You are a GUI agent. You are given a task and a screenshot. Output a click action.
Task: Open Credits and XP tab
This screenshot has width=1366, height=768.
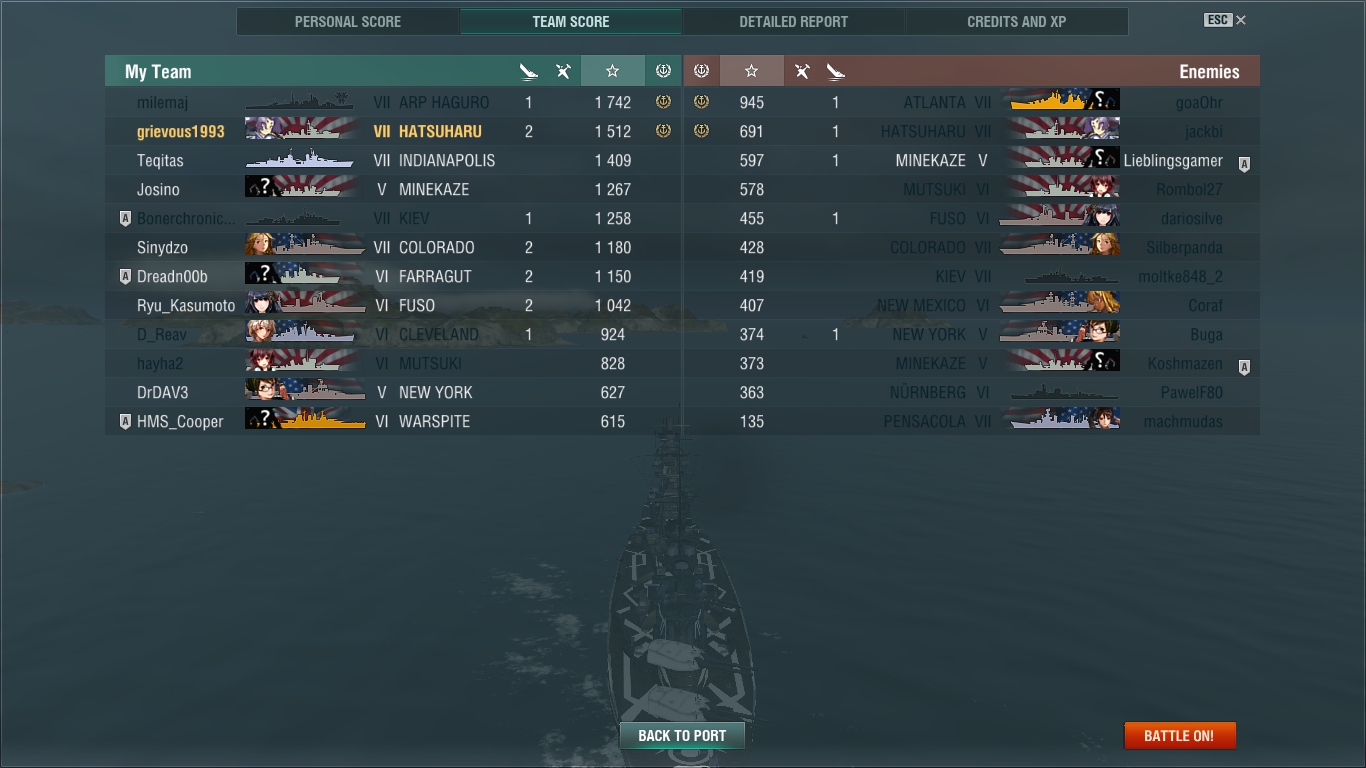click(x=1016, y=21)
